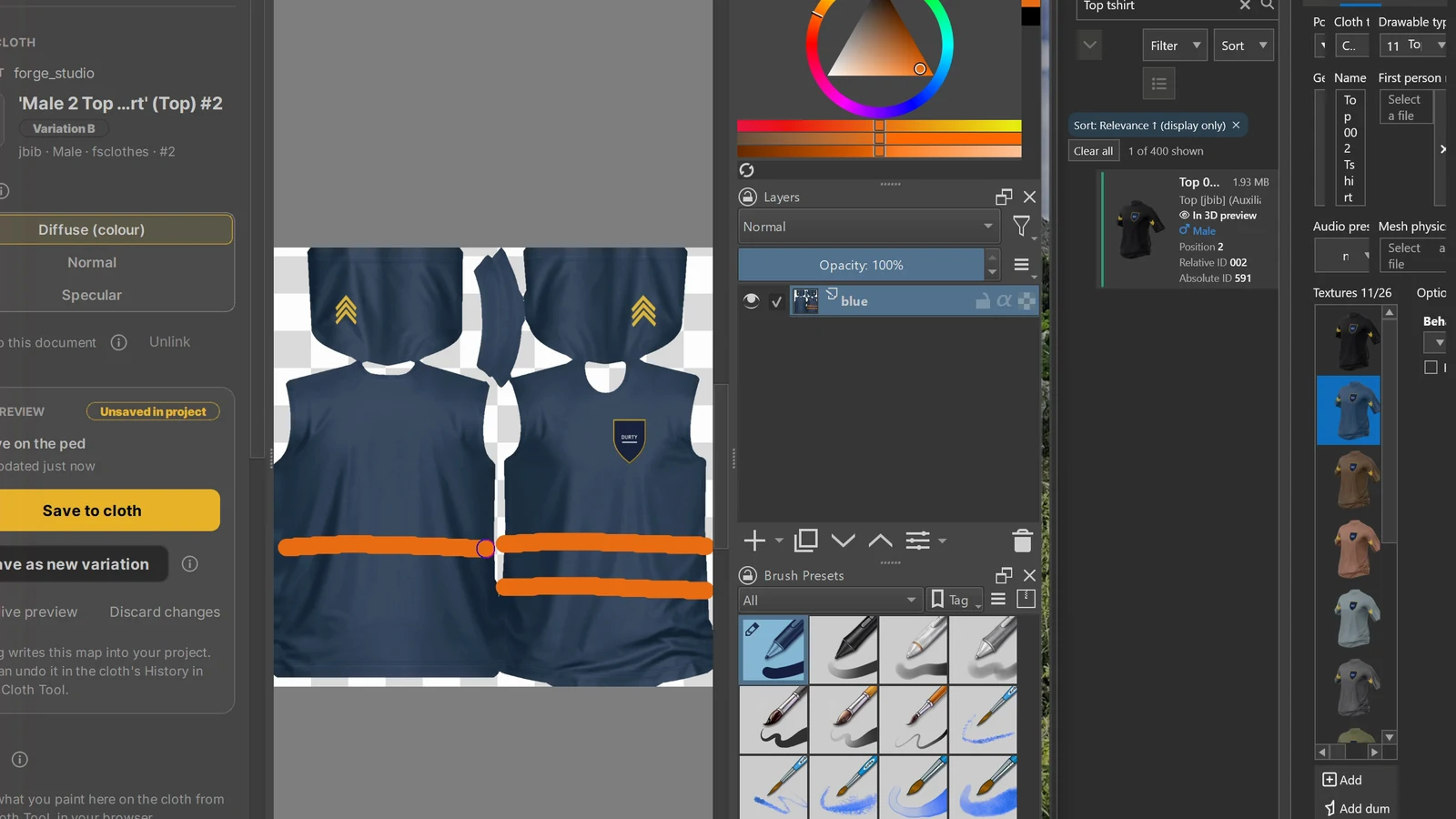Duplicate the layer using the duplicate icon
The image size is (1456, 819).
pyautogui.click(x=806, y=541)
